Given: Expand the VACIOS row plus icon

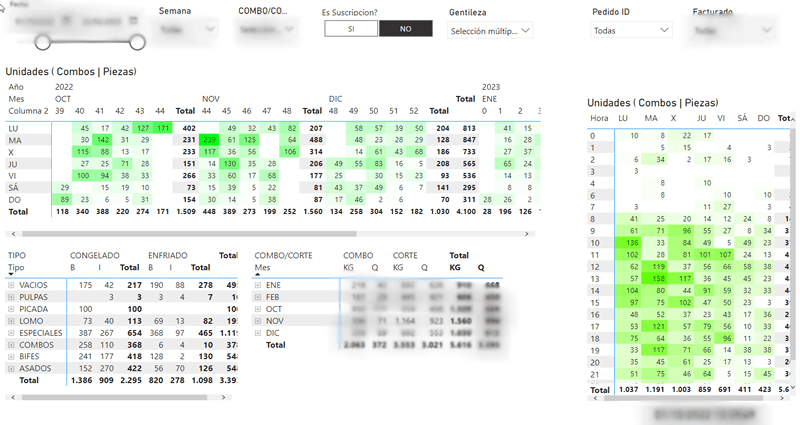Looking at the screenshot, I should click(x=11, y=285).
